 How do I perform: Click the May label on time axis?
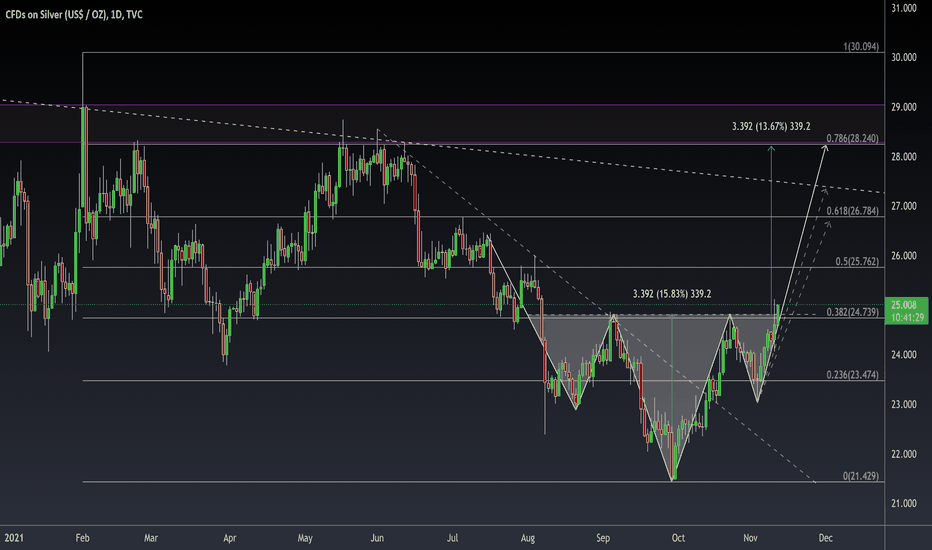(305, 538)
